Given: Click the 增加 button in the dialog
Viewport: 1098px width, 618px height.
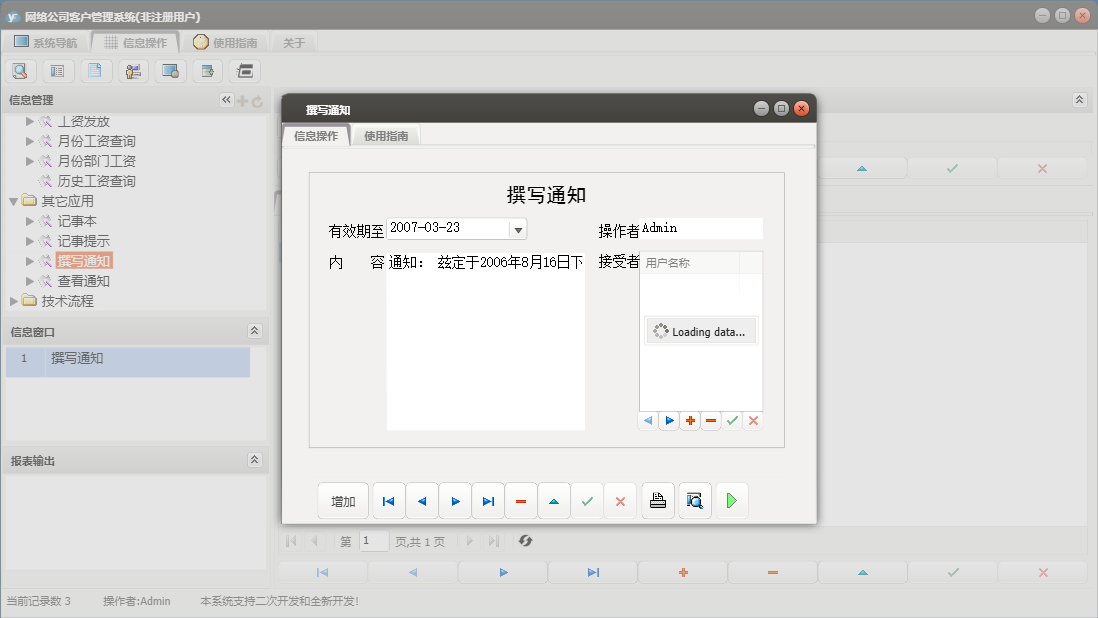Looking at the screenshot, I should (343, 500).
